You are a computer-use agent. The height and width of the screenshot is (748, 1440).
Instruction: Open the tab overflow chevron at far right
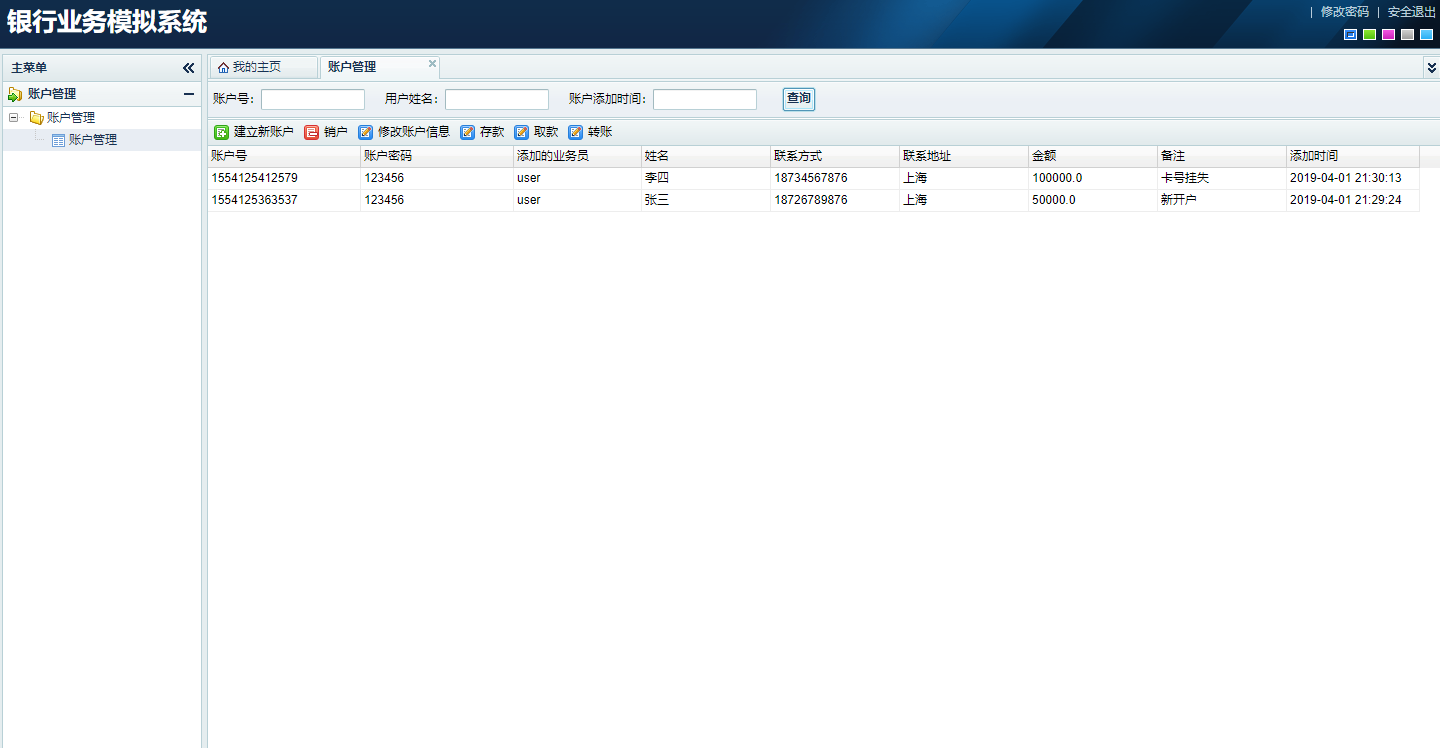click(x=1430, y=66)
